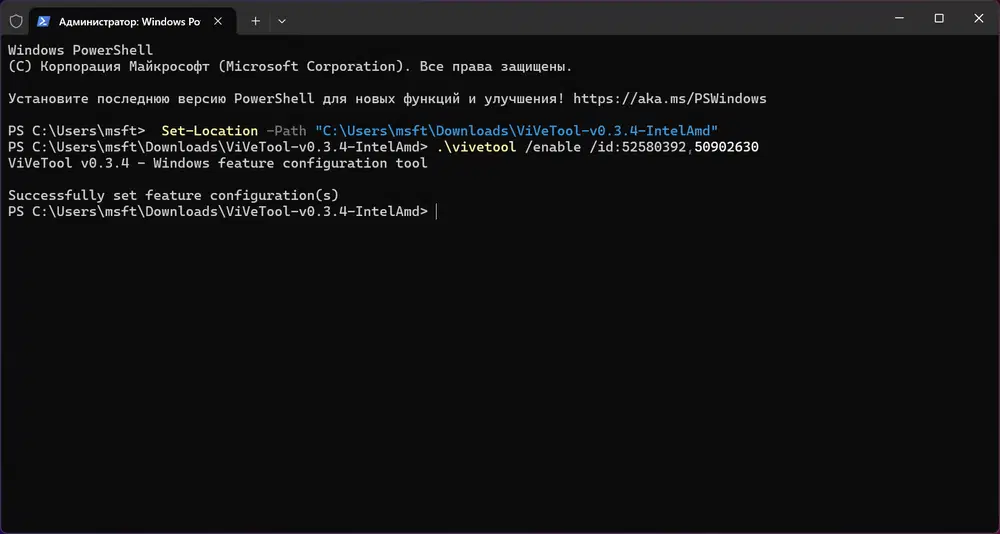Viewport: 1000px width, 534px height.
Task: Click the 'Set-Location' command text
Action: tap(209, 131)
